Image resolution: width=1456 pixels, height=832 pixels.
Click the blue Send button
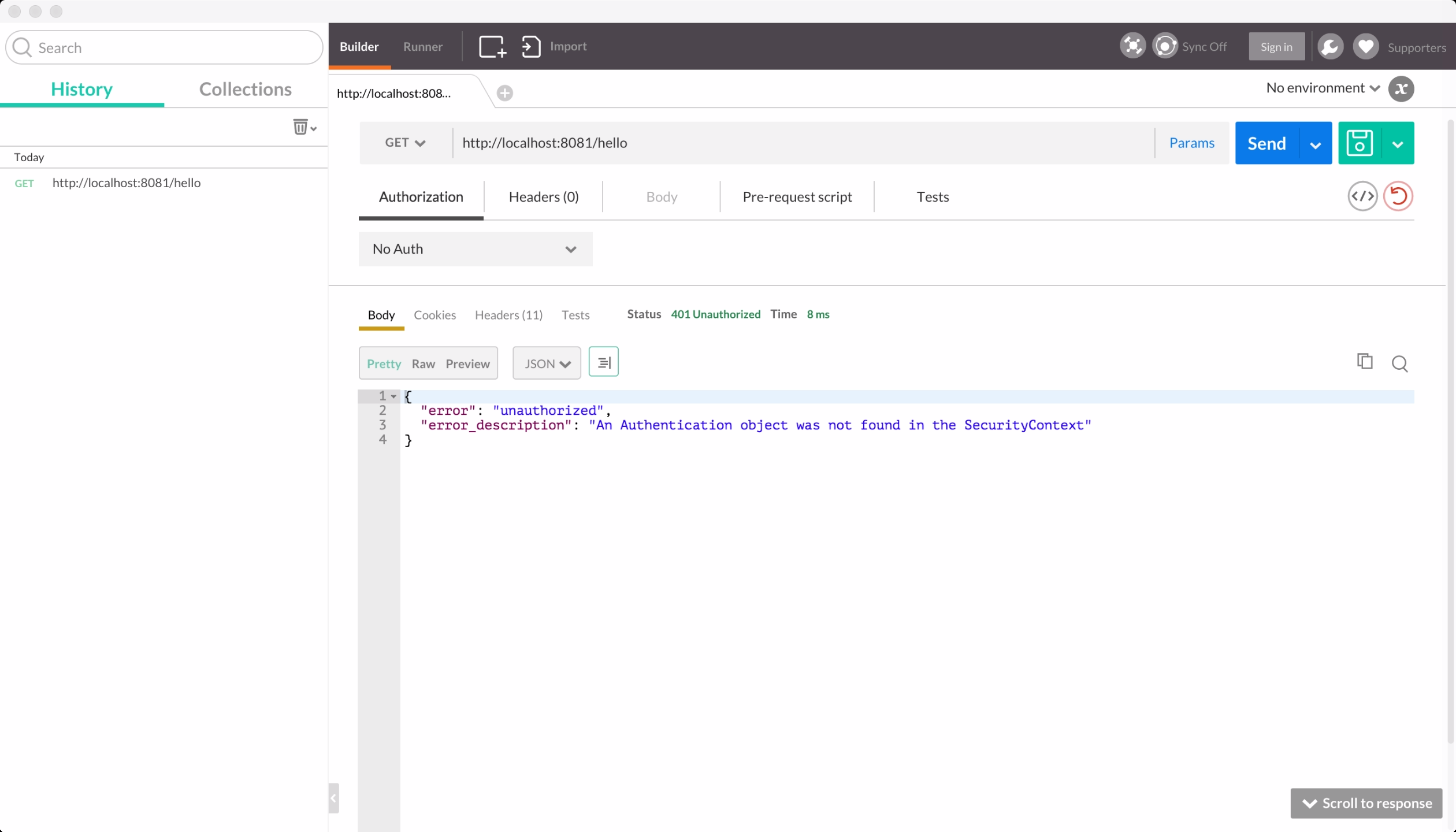[1266, 143]
